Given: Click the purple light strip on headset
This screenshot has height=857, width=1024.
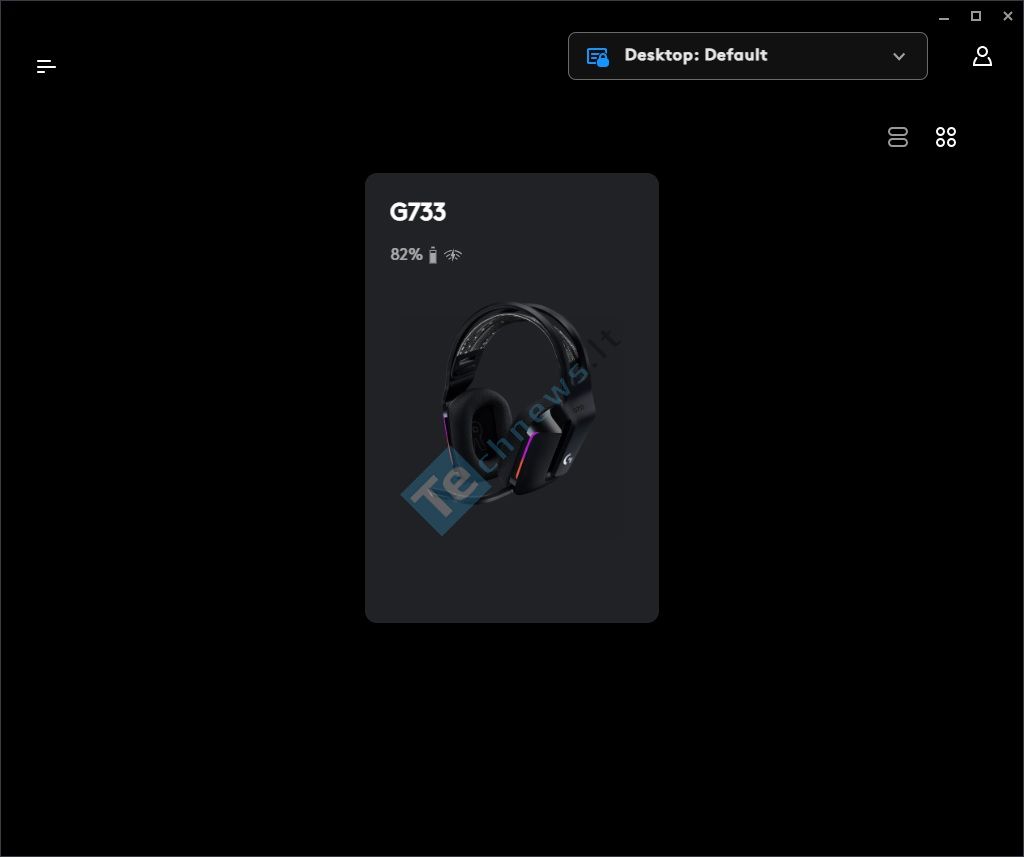Looking at the screenshot, I should click(x=524, y=455).
